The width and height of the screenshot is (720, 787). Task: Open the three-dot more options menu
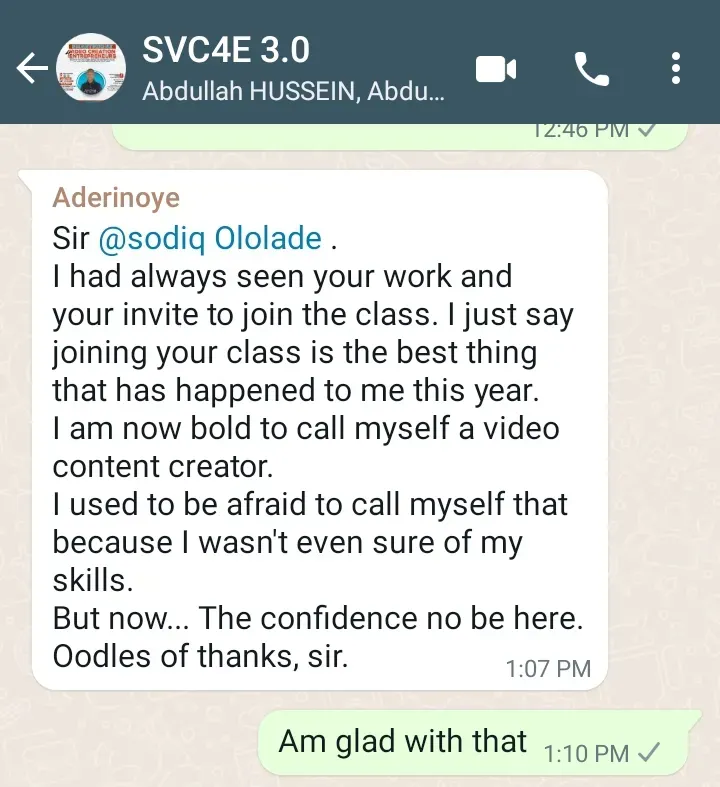point(676,68)
